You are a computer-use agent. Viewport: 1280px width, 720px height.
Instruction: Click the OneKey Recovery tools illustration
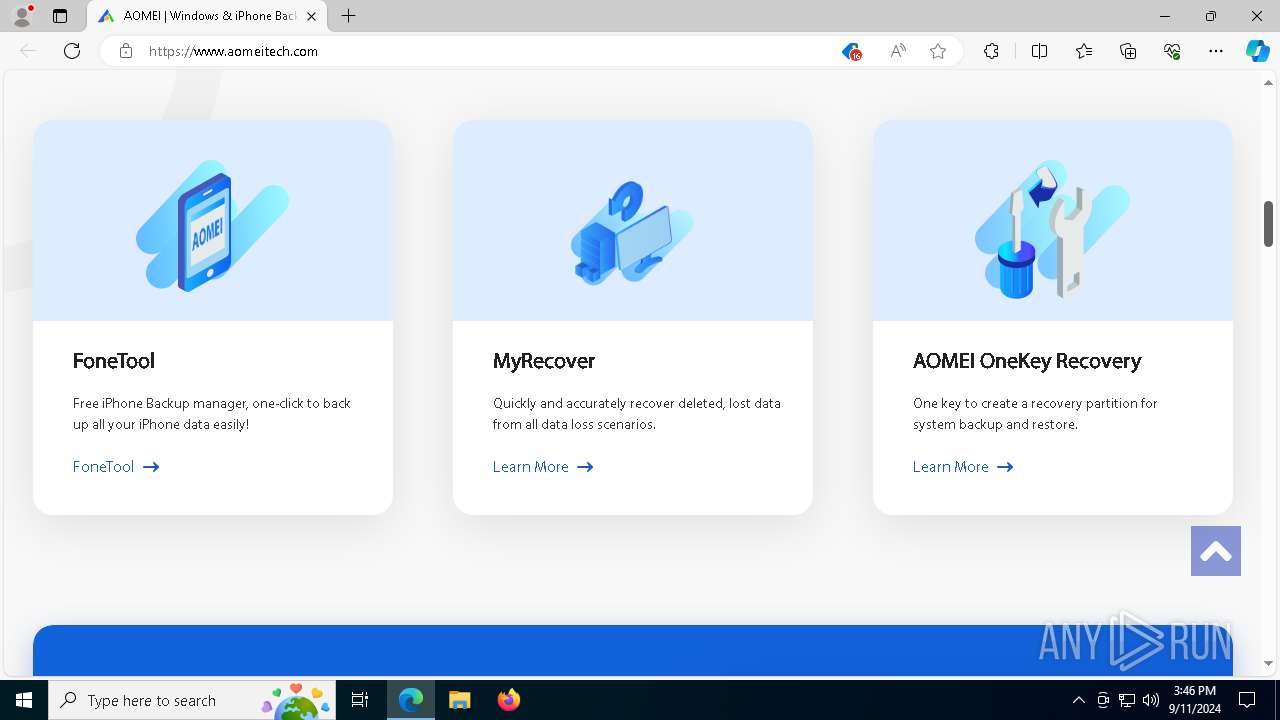click(x=1052, y=229)
